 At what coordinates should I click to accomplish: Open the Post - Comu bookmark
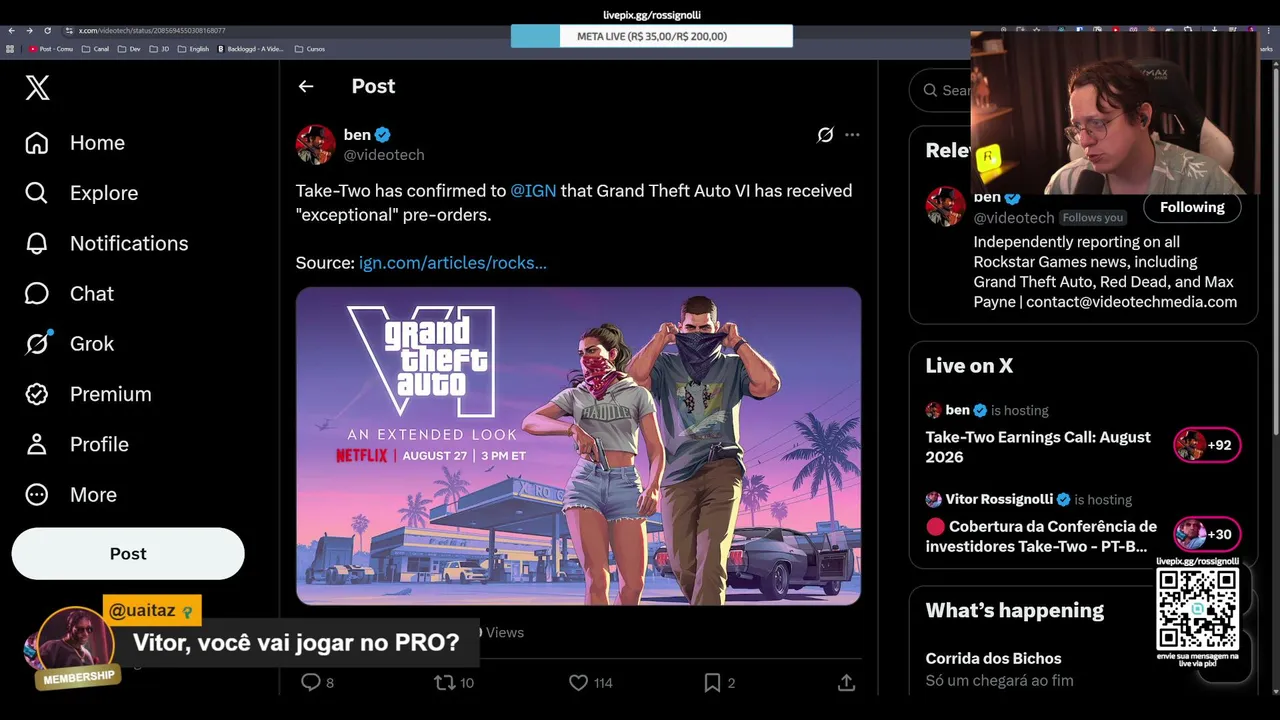(51, 49)
